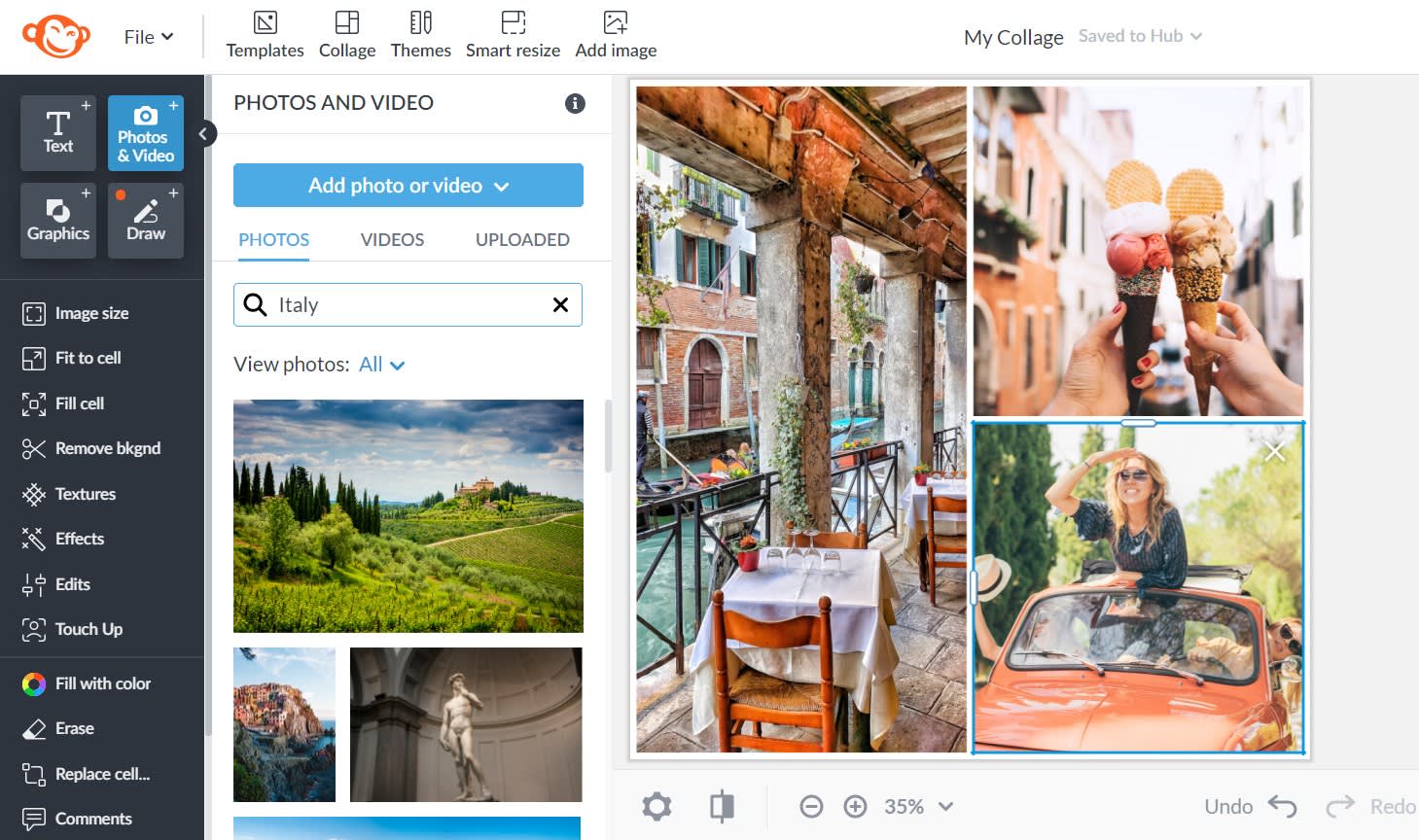Open the Themes panel
This screenshot has height=840, width=1419.
point(420,35)
